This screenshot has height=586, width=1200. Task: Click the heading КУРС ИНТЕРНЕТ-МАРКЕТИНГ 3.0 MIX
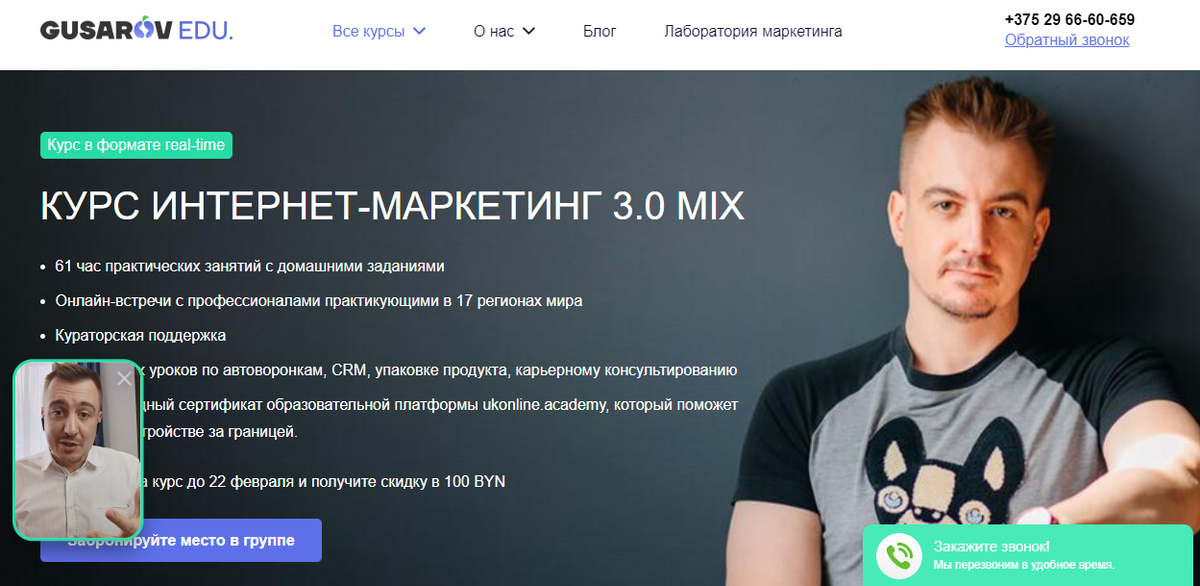[x=392, y=206]
